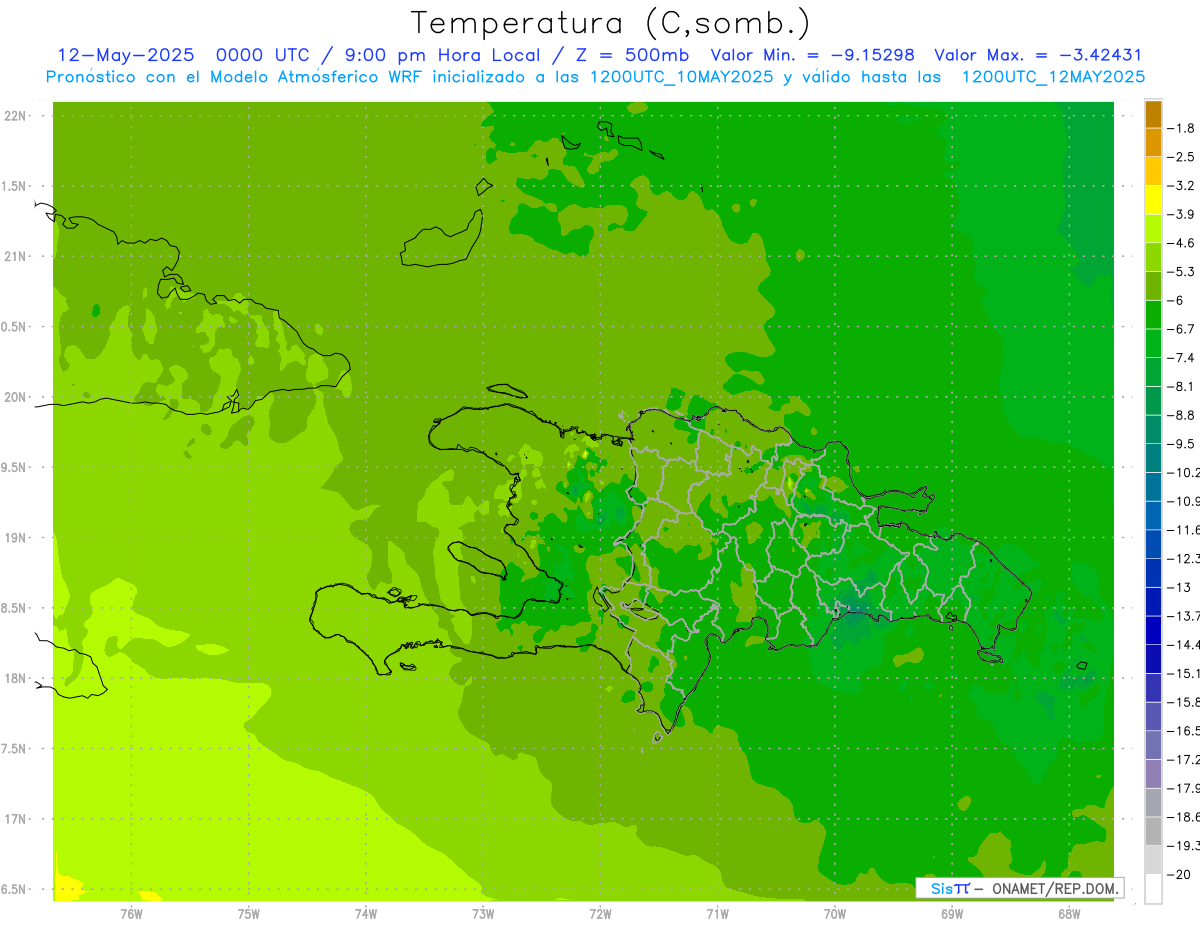Click the '-20' colorbar label
Image resolution: width=1200 pixels, height=927 pixels.
tap(1180, 874)
